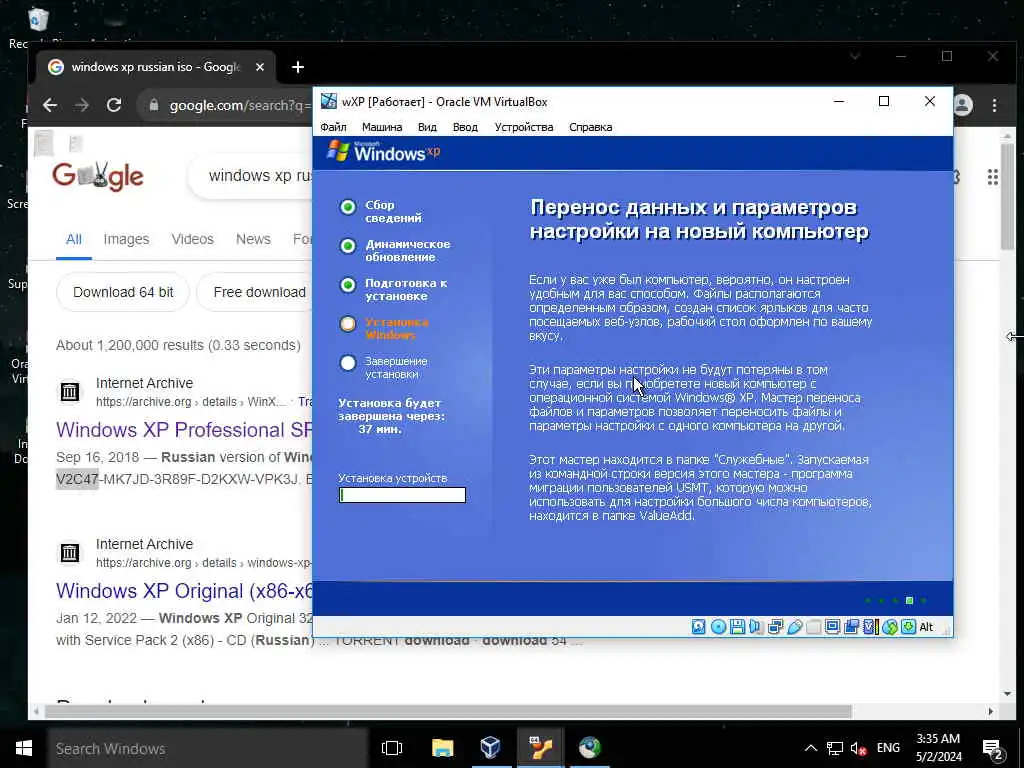
Task: Open the Устройства menu in VirtualBox
Action: pos(524,127)
